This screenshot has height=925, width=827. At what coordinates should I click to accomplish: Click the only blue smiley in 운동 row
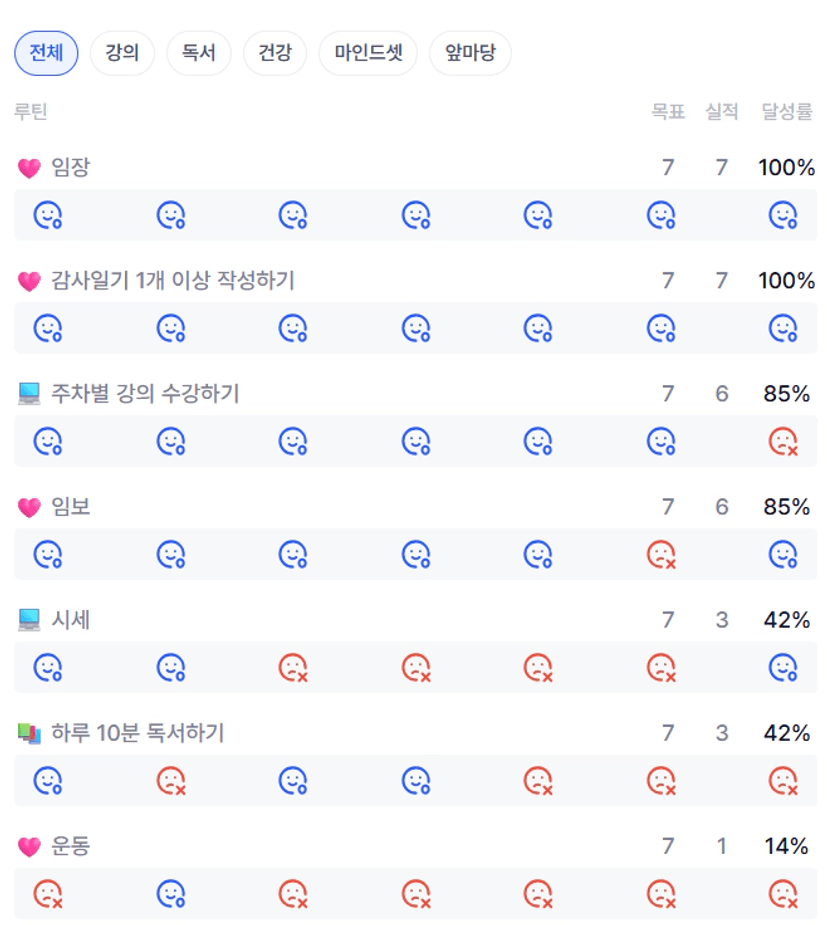(x=171, y=893)
